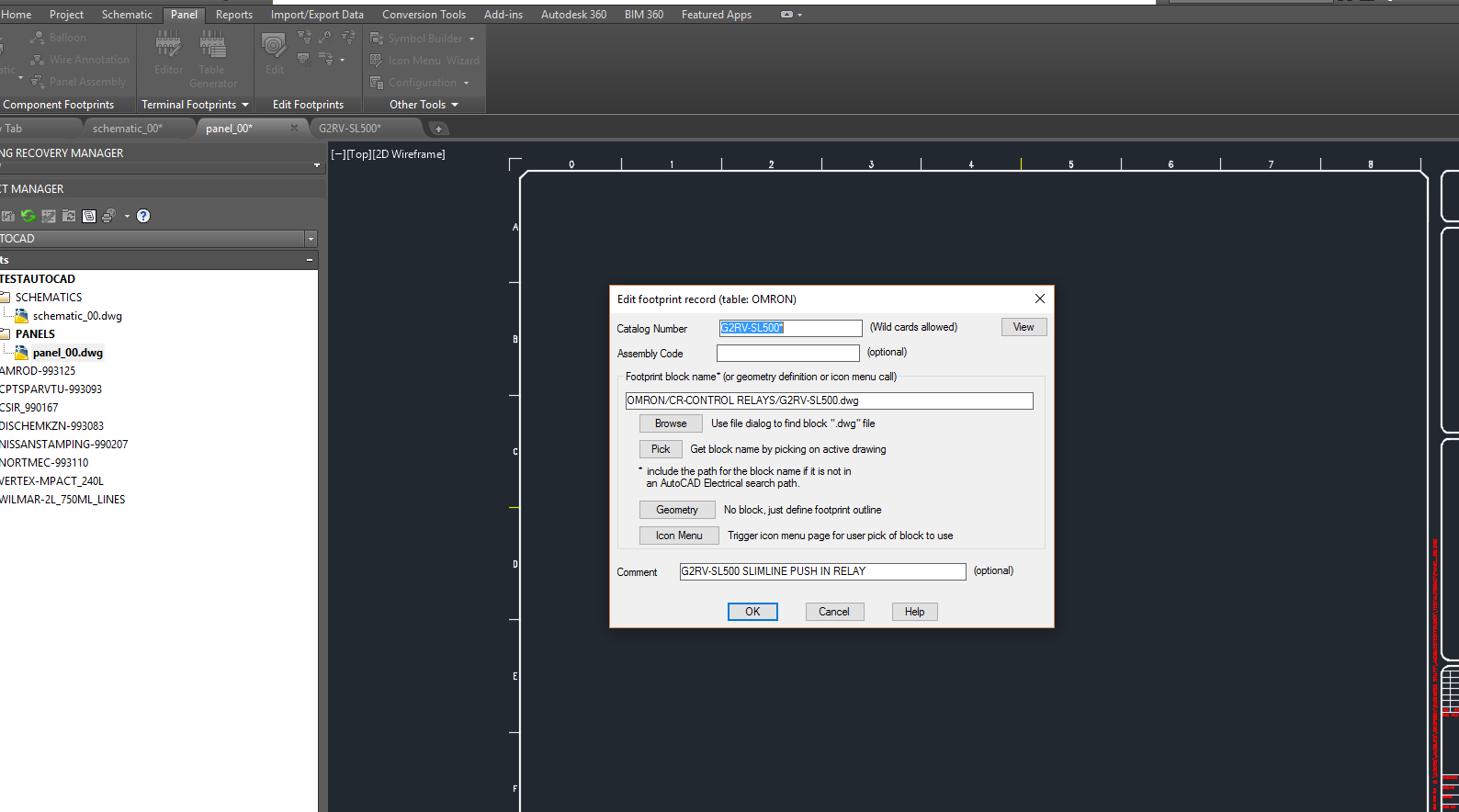Viewport: 1459px width, 812px height.
Task: Open the Featured Apps tab
Action: point(717,15)
